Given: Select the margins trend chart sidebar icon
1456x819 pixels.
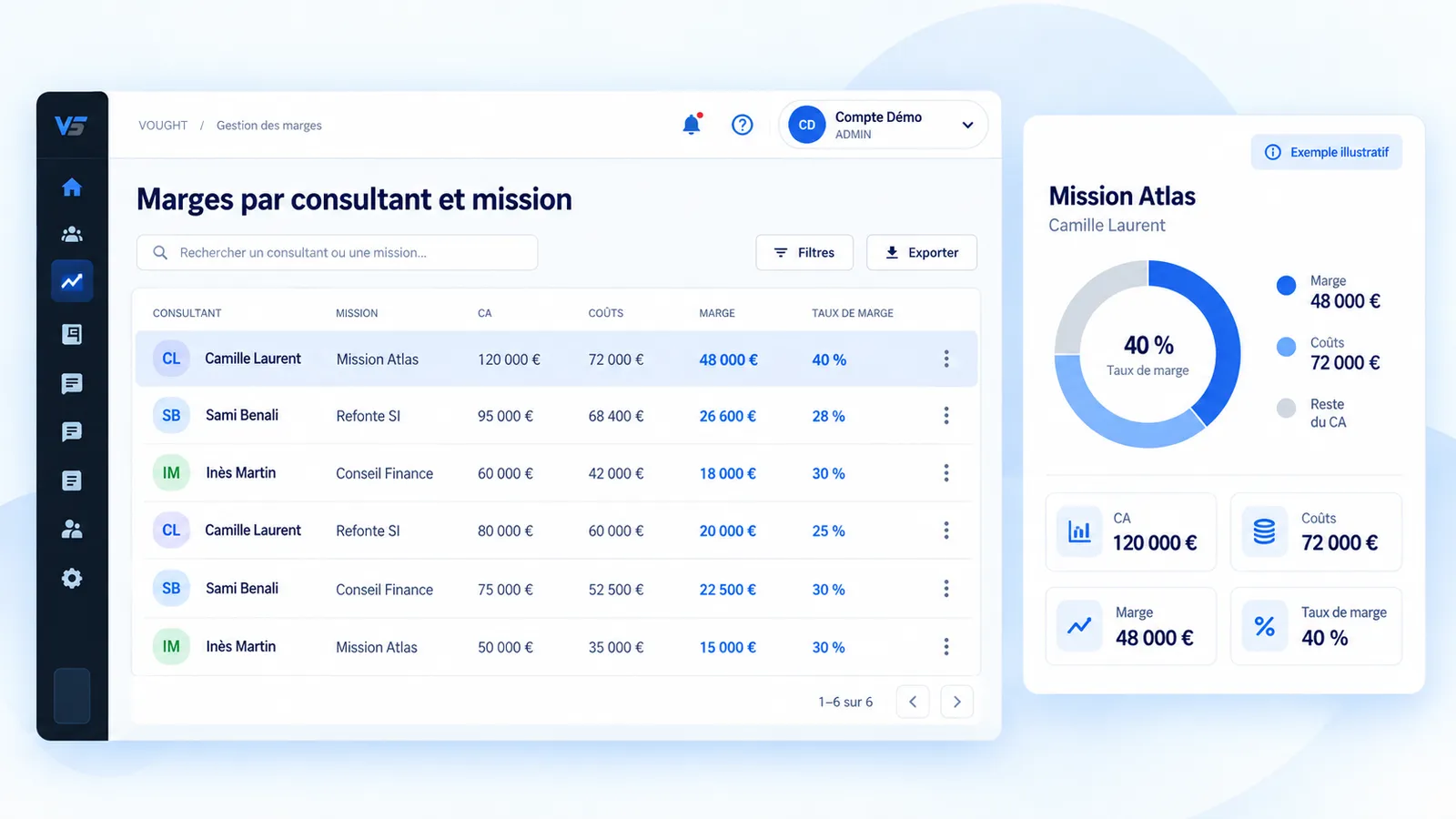Looking at the screenshot, I should (72, 281).
